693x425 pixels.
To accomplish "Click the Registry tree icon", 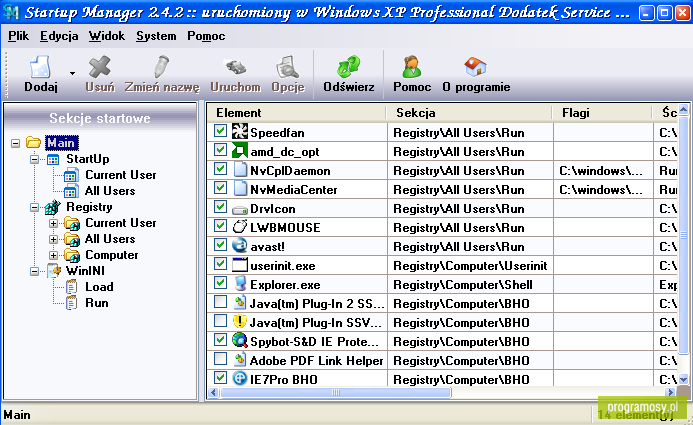I will [x=53, y=207].
